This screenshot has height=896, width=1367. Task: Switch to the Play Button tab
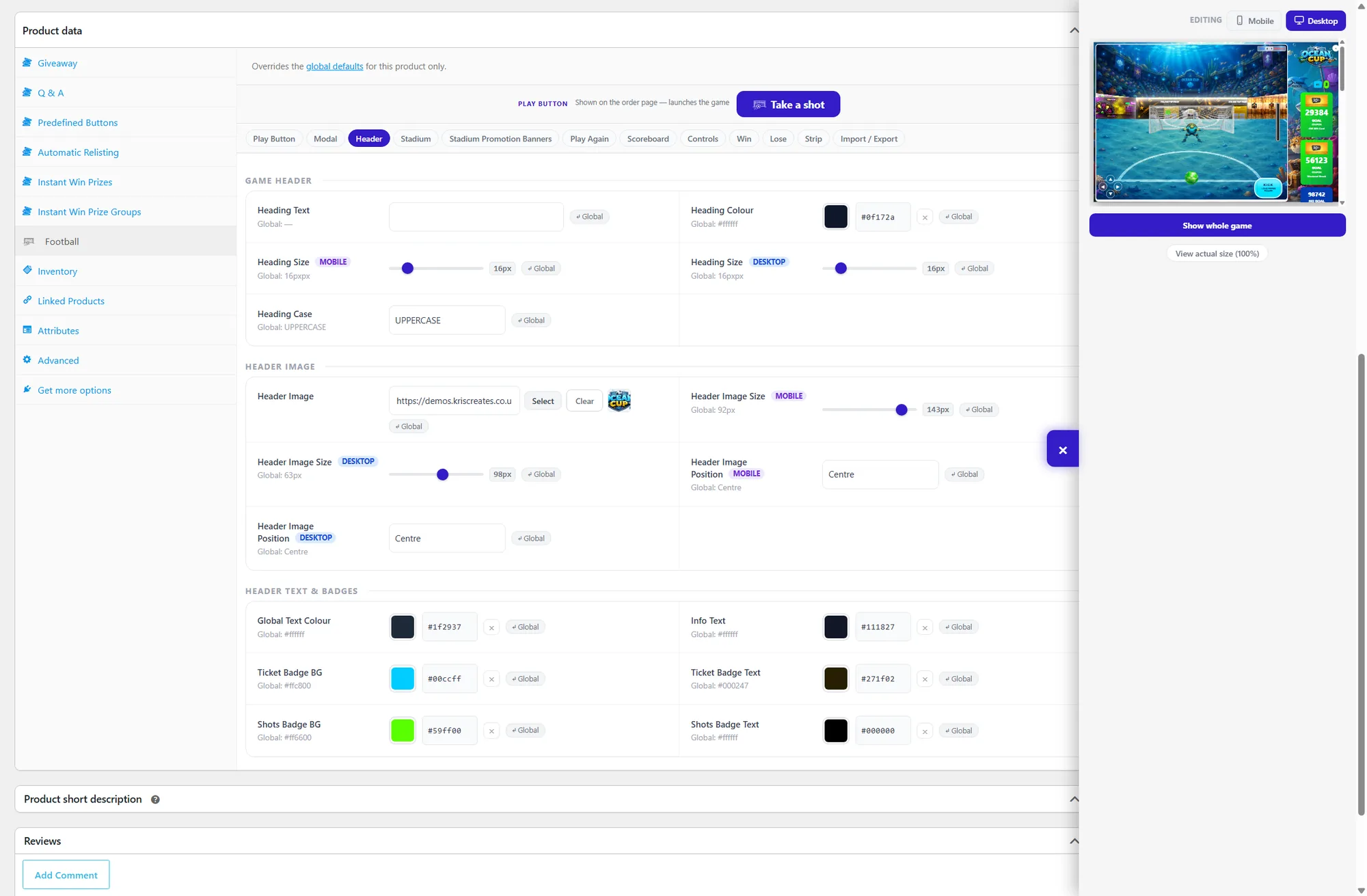(x=274, y=139)
